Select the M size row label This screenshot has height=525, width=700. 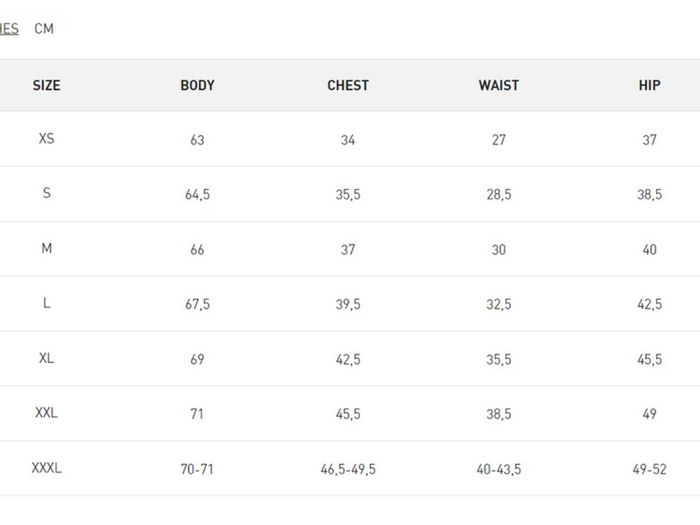[x=46, y=248]
